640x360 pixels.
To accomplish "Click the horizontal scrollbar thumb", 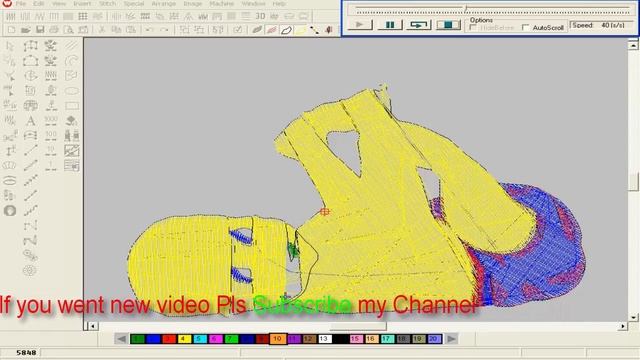I will [358, 326].
